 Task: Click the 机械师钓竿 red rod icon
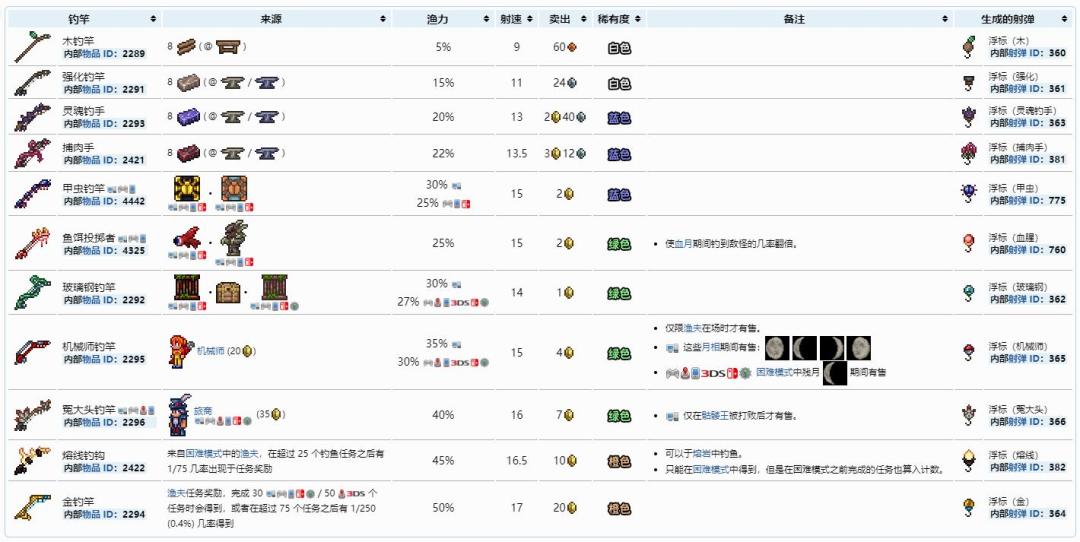pos(32,352)
